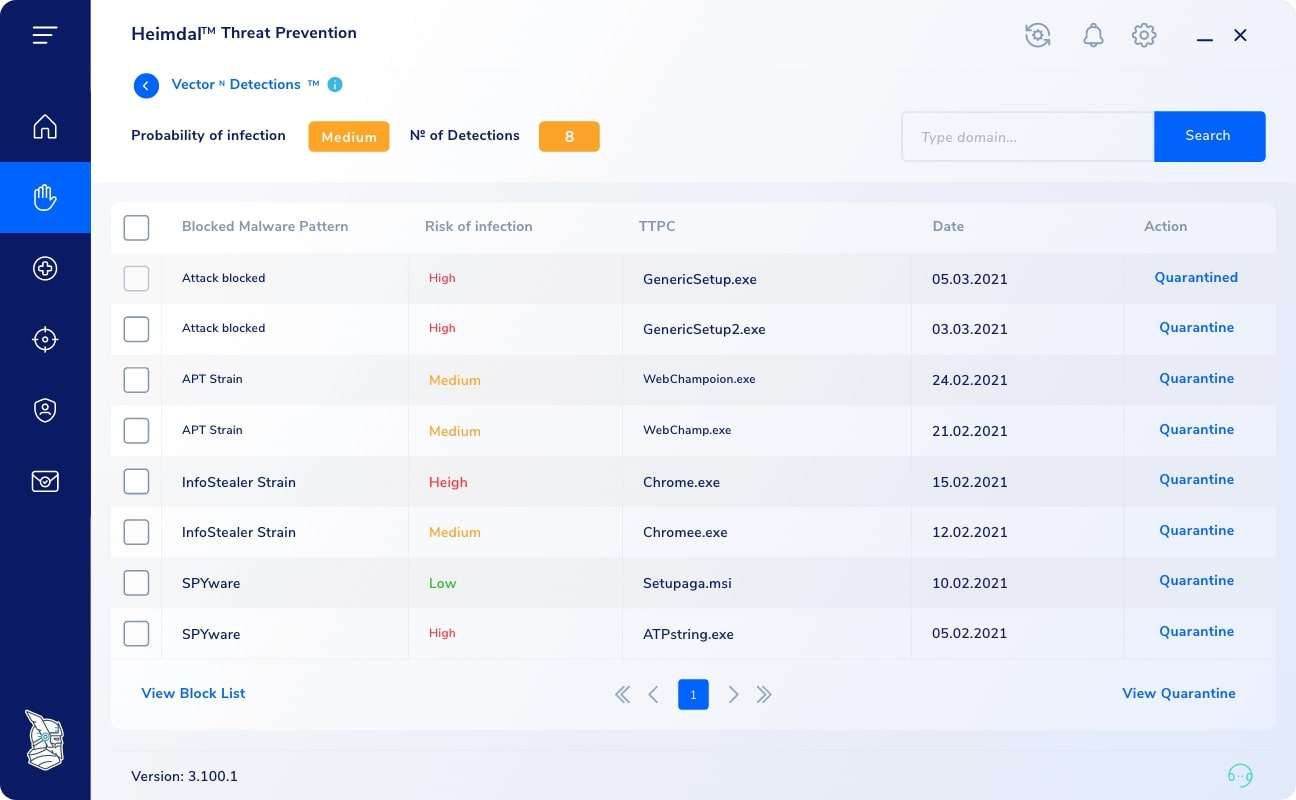Screen dimensions: 1296x800
Task: Open the Home dashboard icon in sidebar
Action: point(45,126)
